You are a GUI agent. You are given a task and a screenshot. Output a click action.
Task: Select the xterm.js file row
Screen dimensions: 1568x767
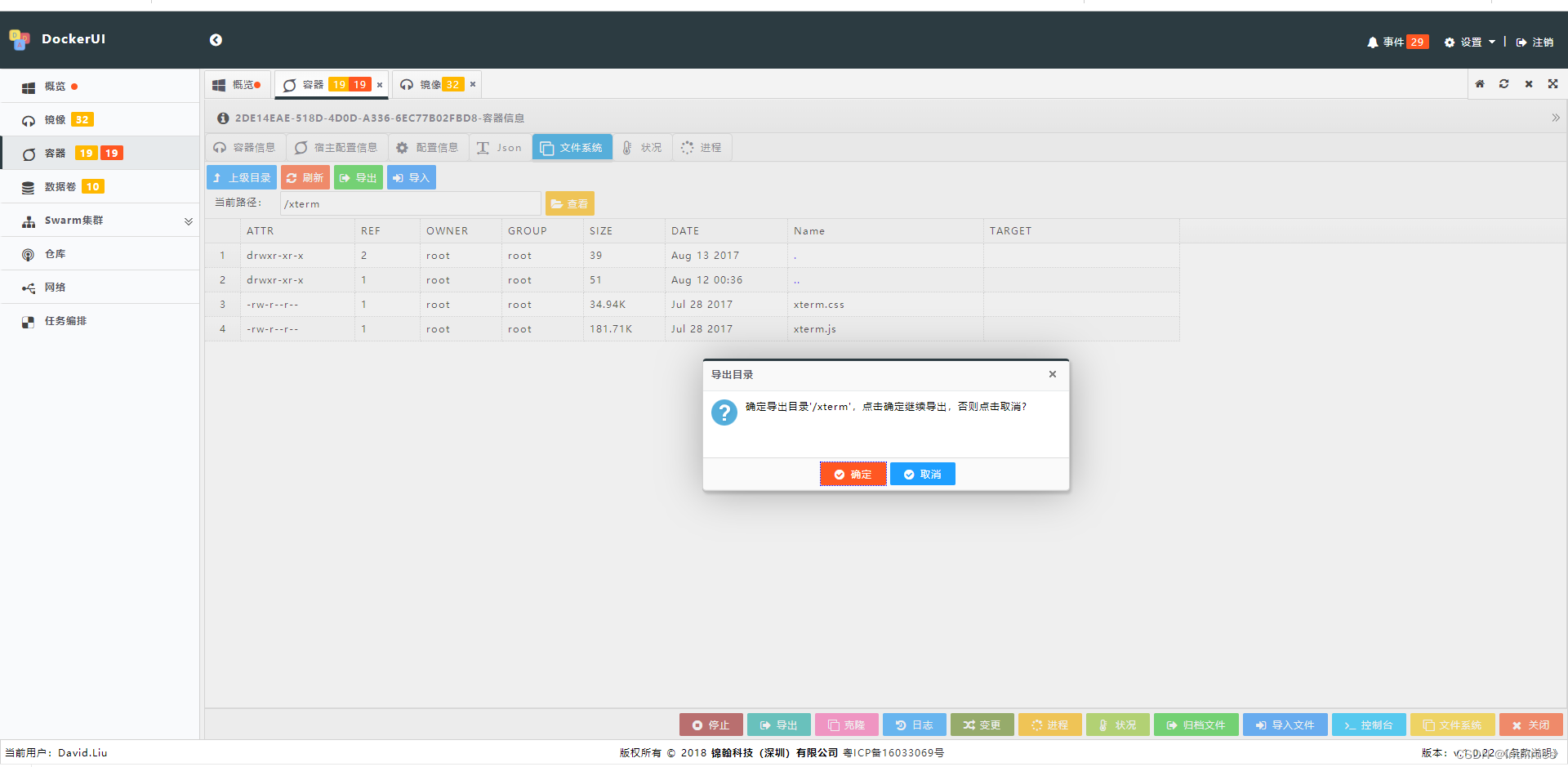pos(692,328)
